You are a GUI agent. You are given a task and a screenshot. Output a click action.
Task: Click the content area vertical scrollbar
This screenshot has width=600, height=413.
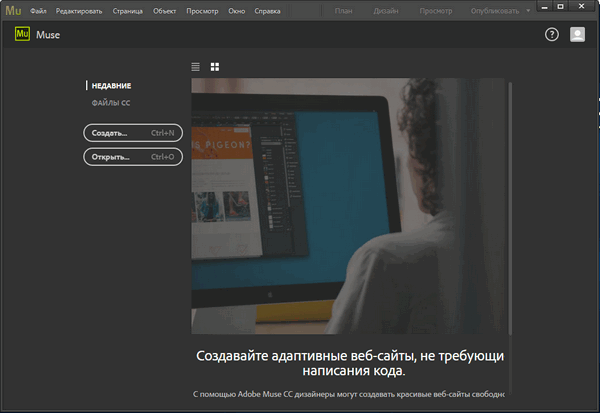pyautogui.click(x=510, y=209)
